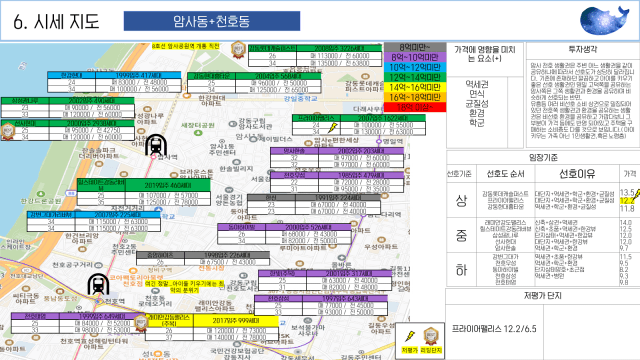Select the red 18억 이상 legend swatch

415,107
